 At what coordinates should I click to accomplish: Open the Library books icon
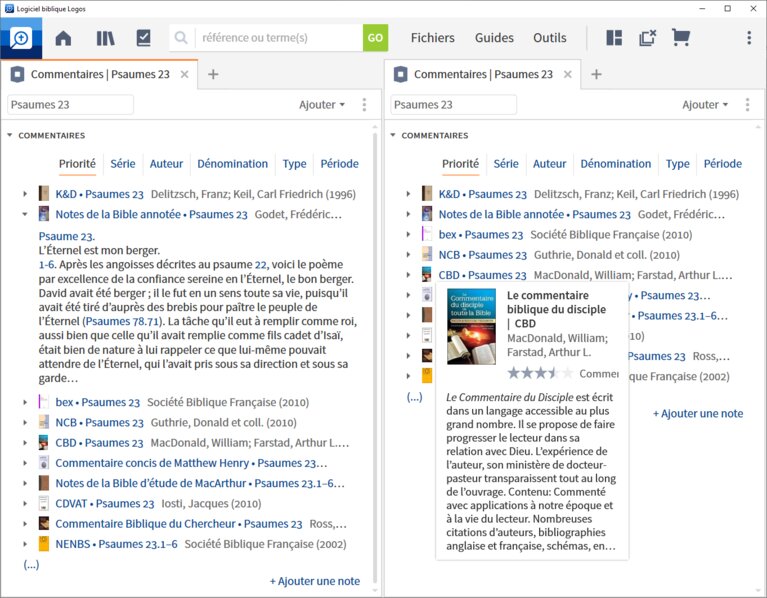coord(105,38)
